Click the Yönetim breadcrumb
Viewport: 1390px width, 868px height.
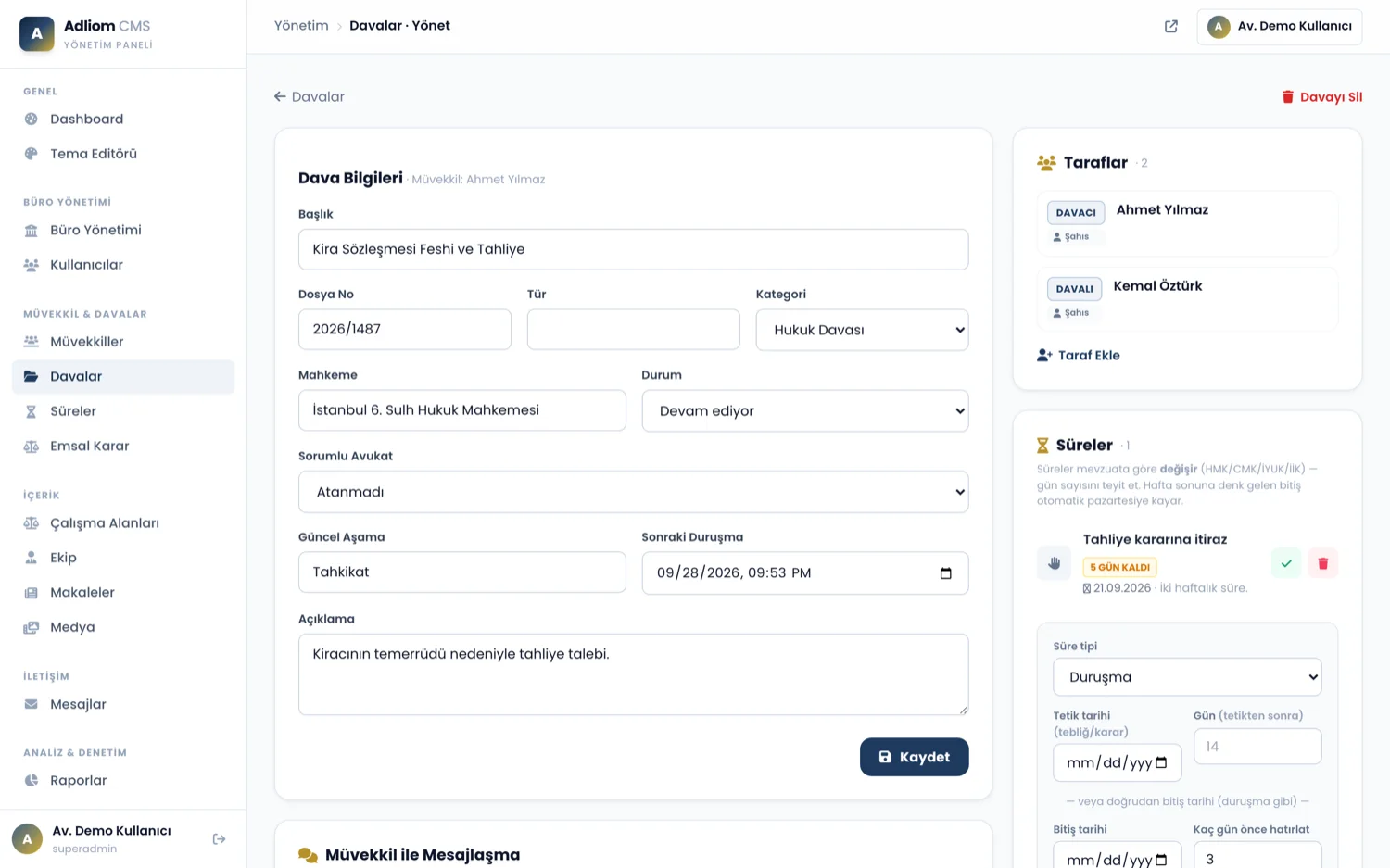click(301, 26)
